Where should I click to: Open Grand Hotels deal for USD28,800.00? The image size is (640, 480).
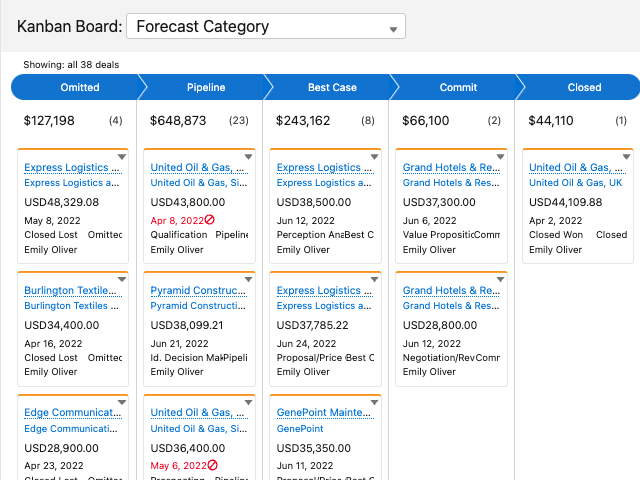tap(451, 290)
